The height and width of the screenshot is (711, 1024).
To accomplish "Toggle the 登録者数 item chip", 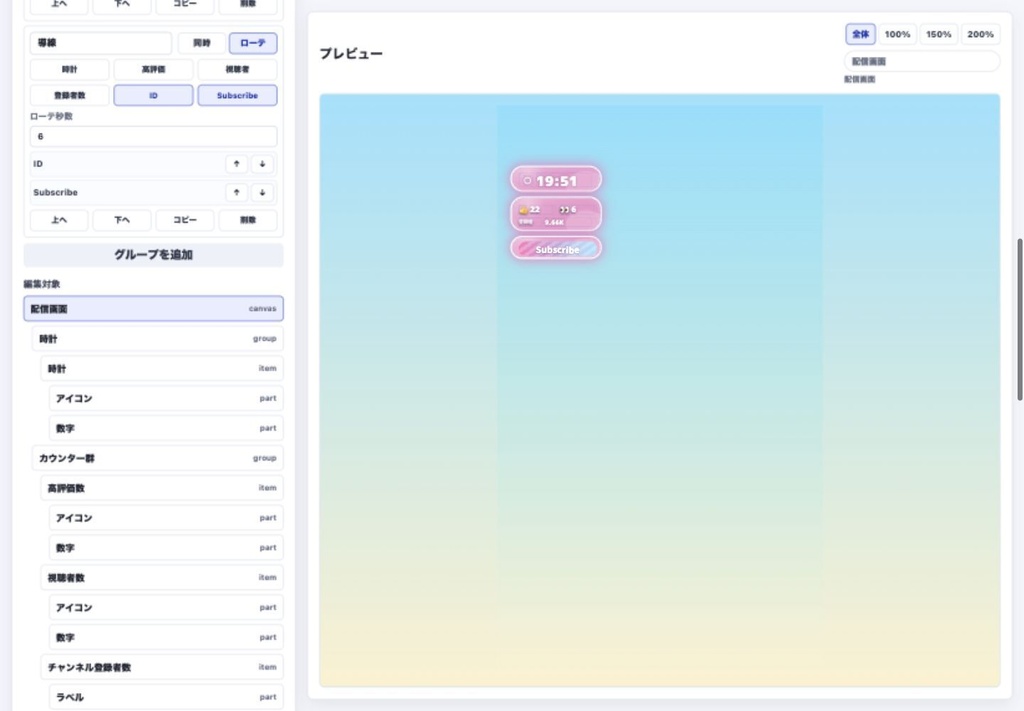I will pyautogui.click(x=69, y=95).
